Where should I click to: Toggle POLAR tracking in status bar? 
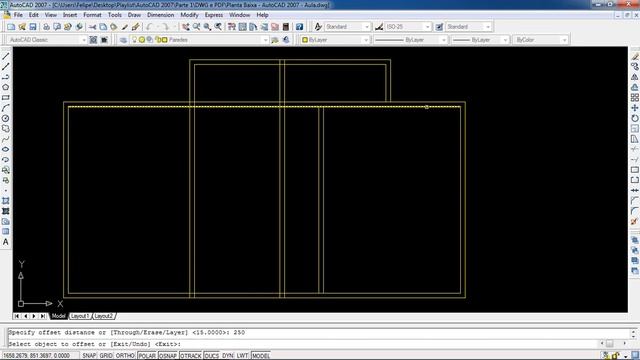click(x=147, y=356)
